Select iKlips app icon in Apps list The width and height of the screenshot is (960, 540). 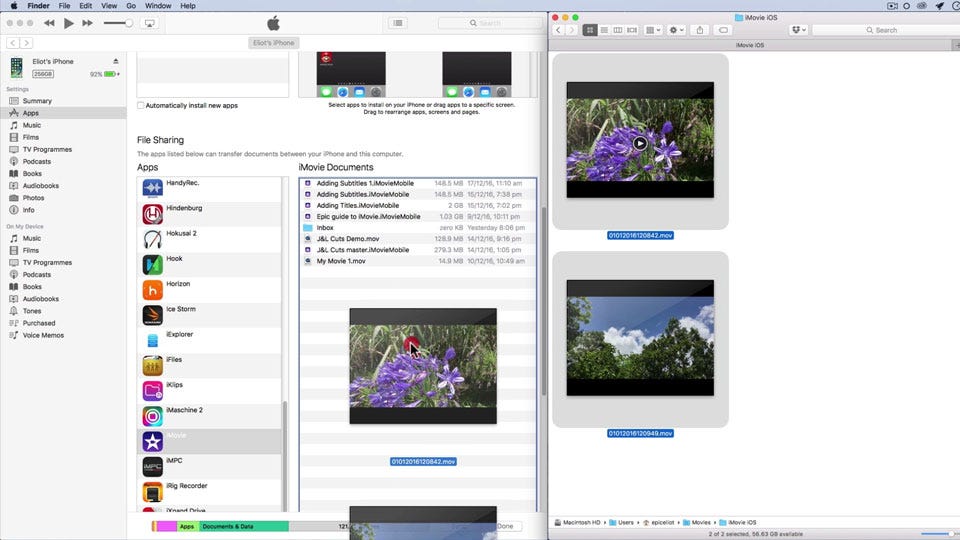152,391
